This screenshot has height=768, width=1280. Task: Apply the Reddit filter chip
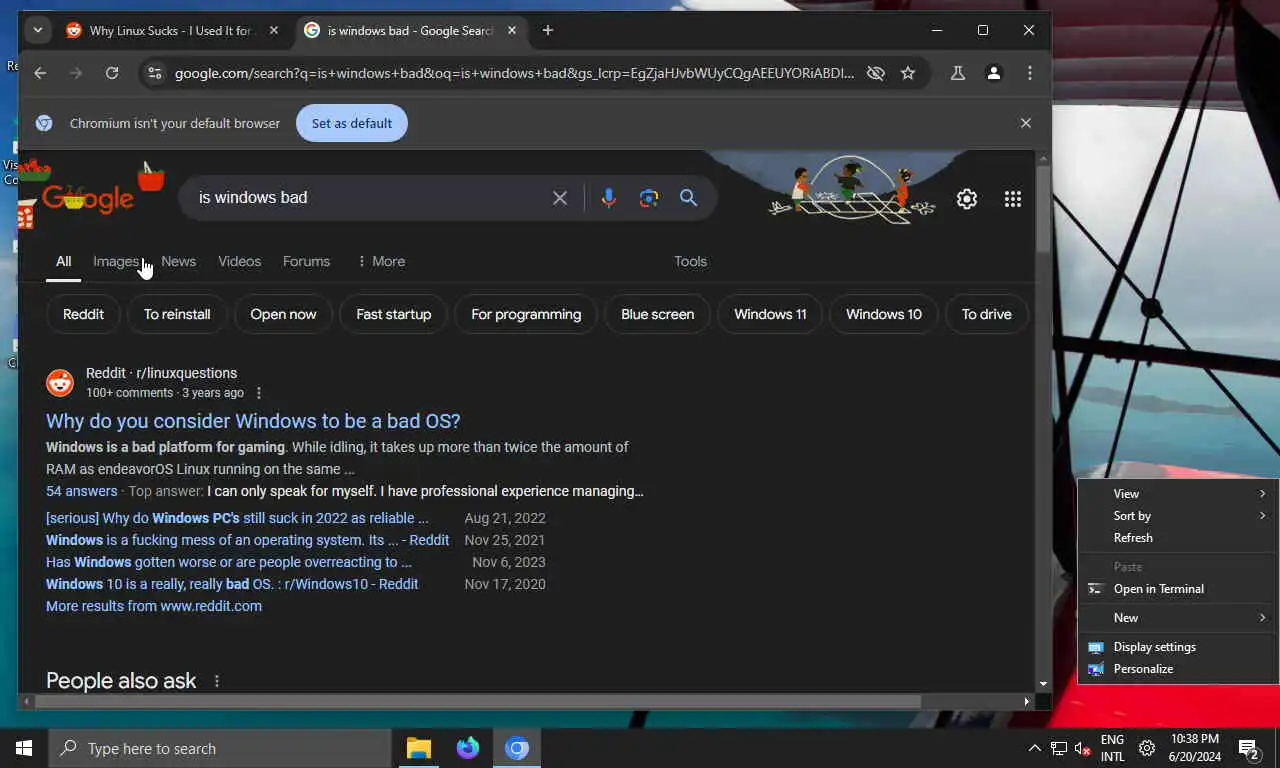[83, 314]
